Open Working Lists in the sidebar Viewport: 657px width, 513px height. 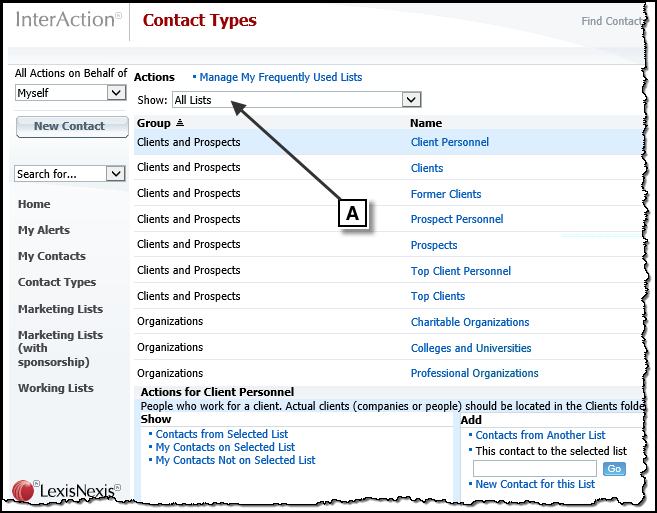click(55, 388)
